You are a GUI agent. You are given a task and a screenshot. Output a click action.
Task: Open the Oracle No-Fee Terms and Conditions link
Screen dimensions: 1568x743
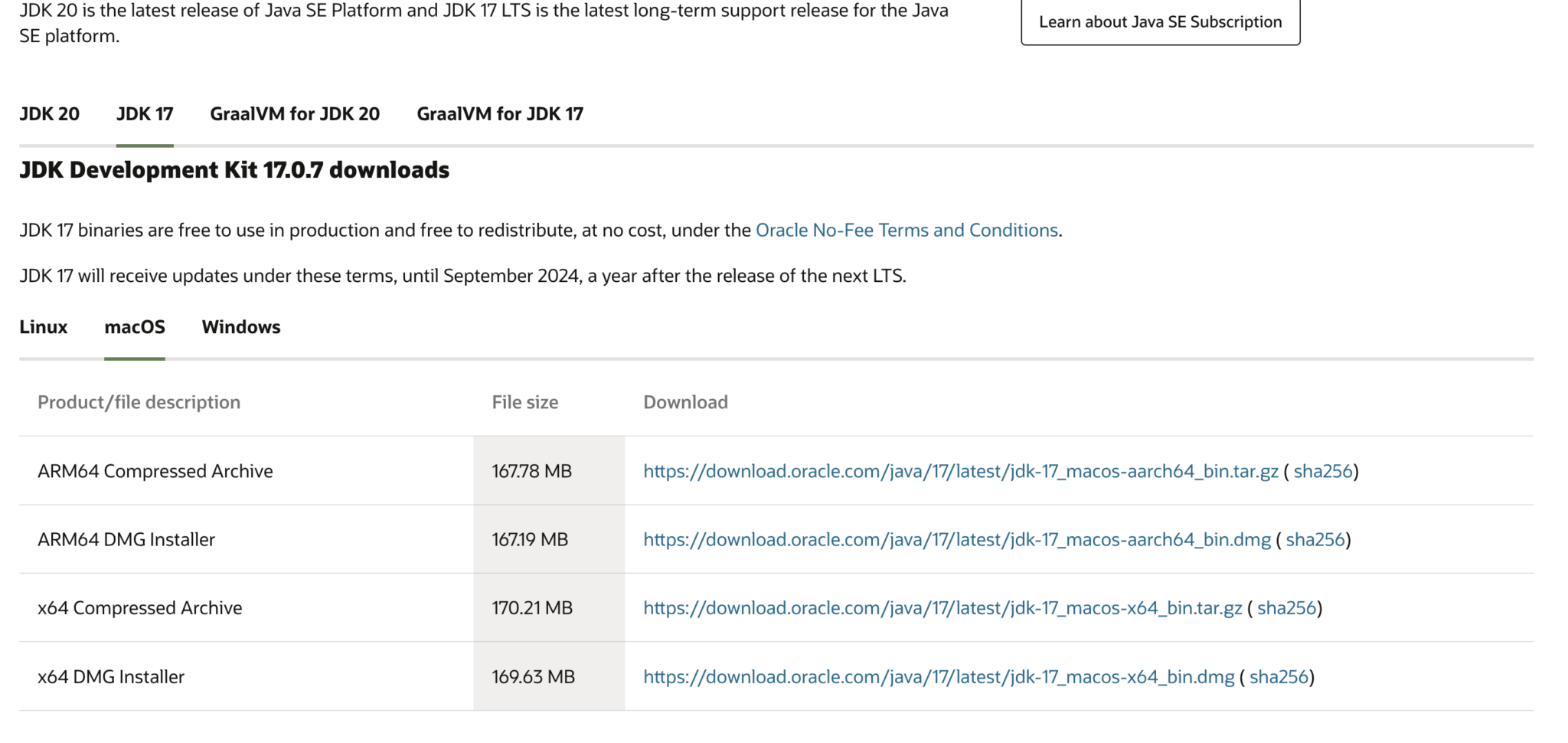[x=906, y=230]
